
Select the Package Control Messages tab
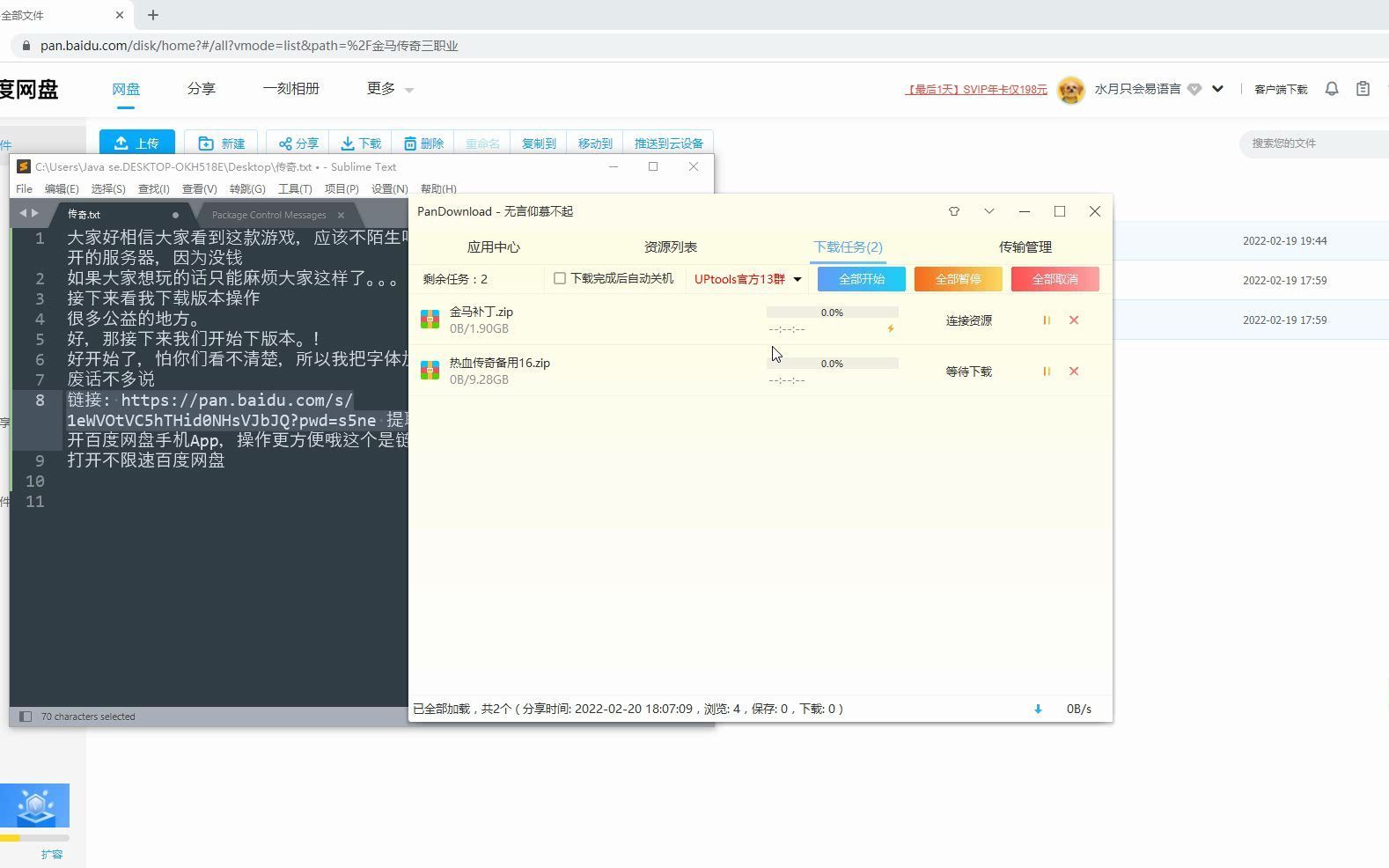click(x=268, y=215)
